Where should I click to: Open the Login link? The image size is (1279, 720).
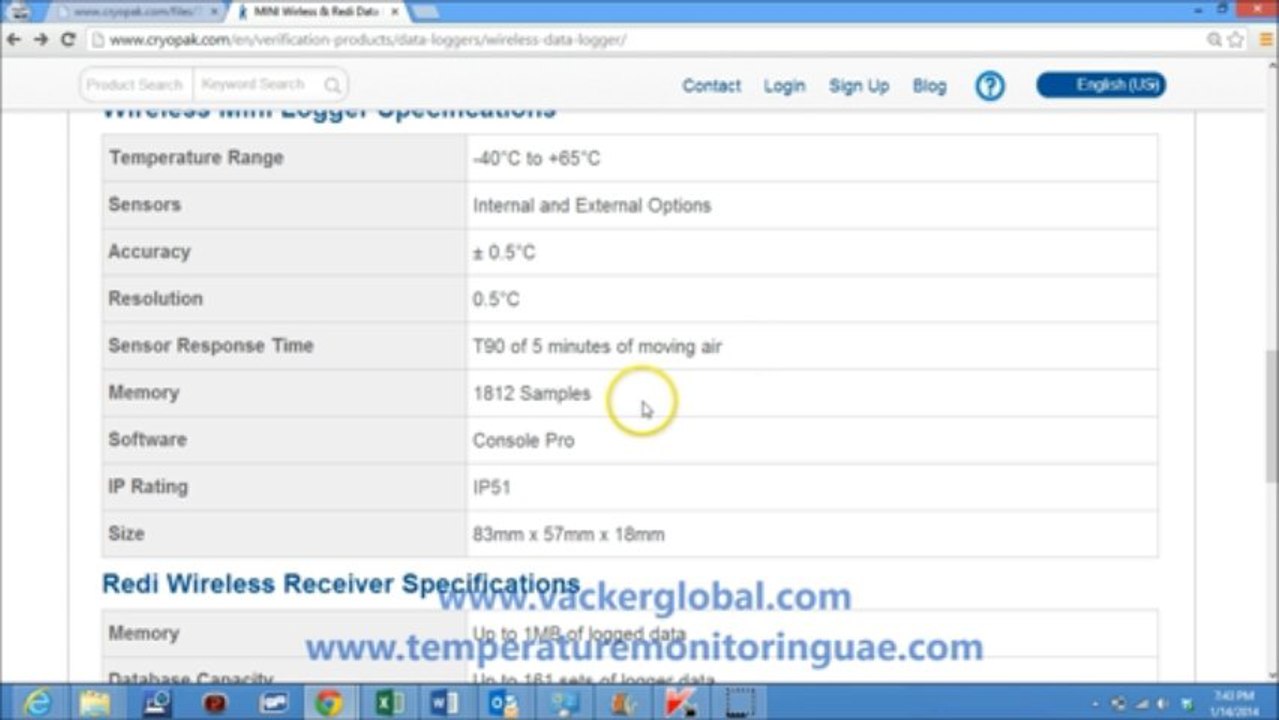[x=784, y=86]
